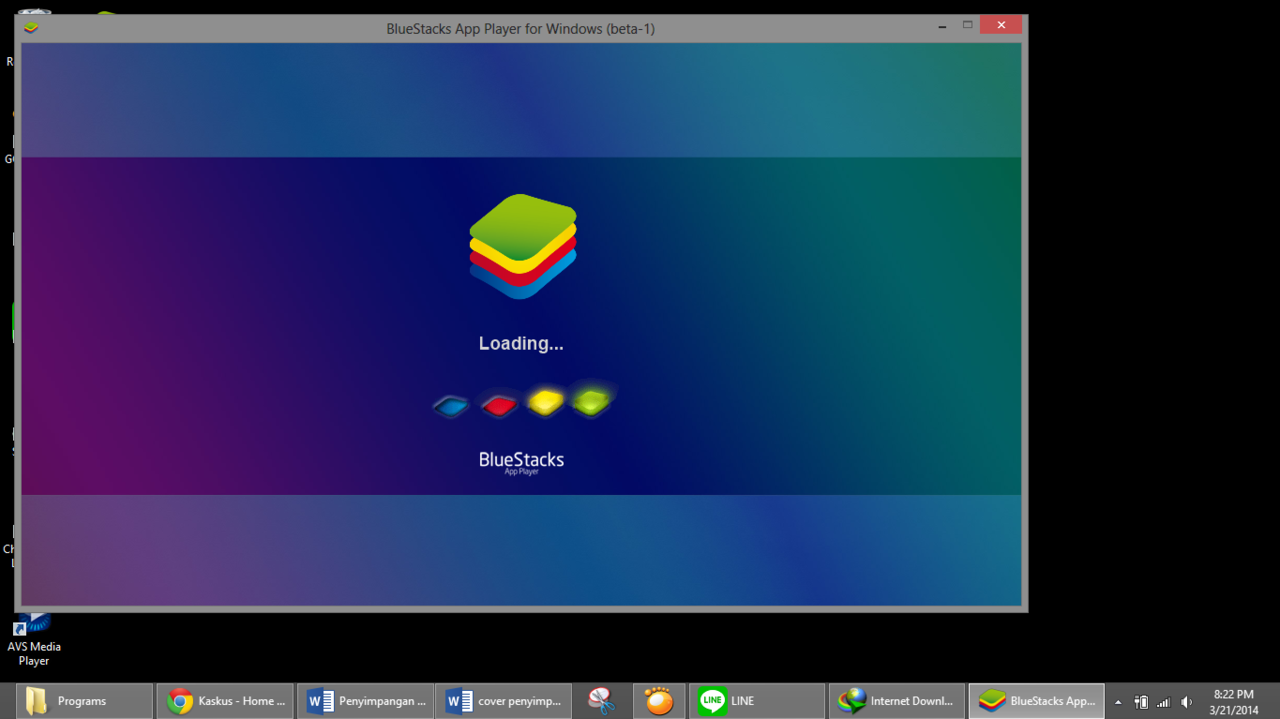Click the BlueStacks App Player taskbar button
This screenshot has width=1280, height=719.
pos(1037,701)
